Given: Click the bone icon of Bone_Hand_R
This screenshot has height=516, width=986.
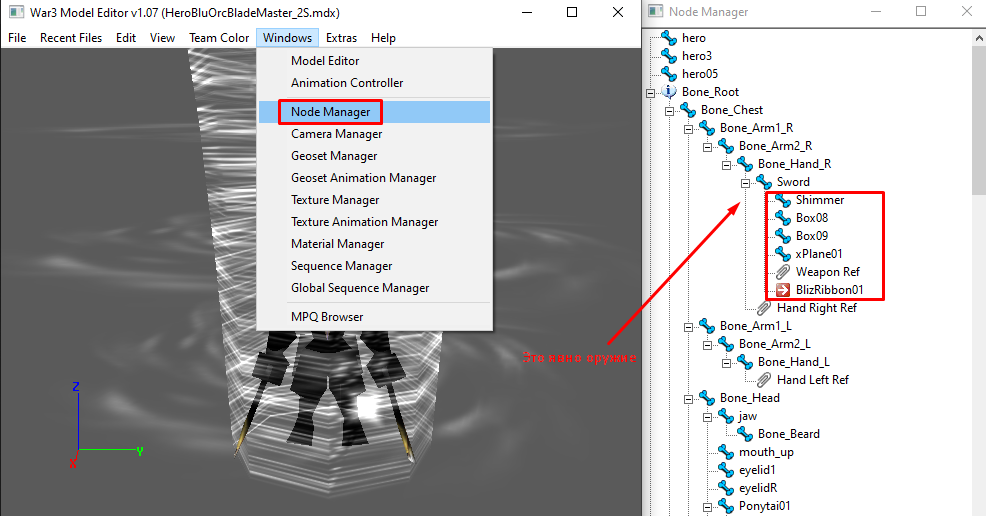Looking at the screenshot, I should (745, 164).
